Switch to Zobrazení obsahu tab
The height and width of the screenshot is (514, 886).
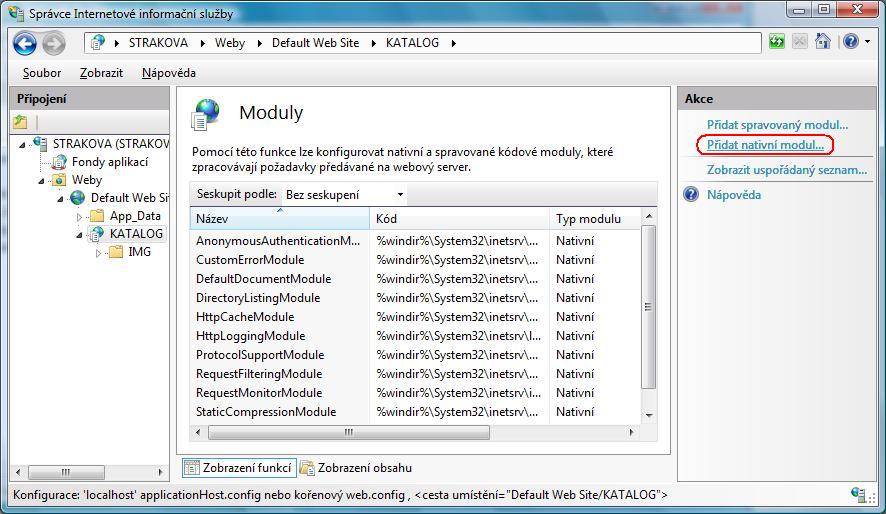(x=356, y=468)
